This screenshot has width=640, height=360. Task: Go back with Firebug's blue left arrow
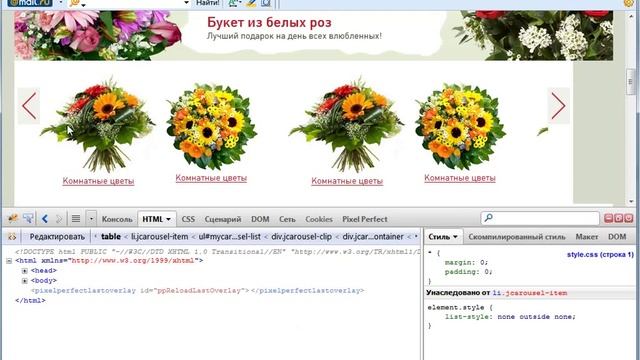pos(45,219)
